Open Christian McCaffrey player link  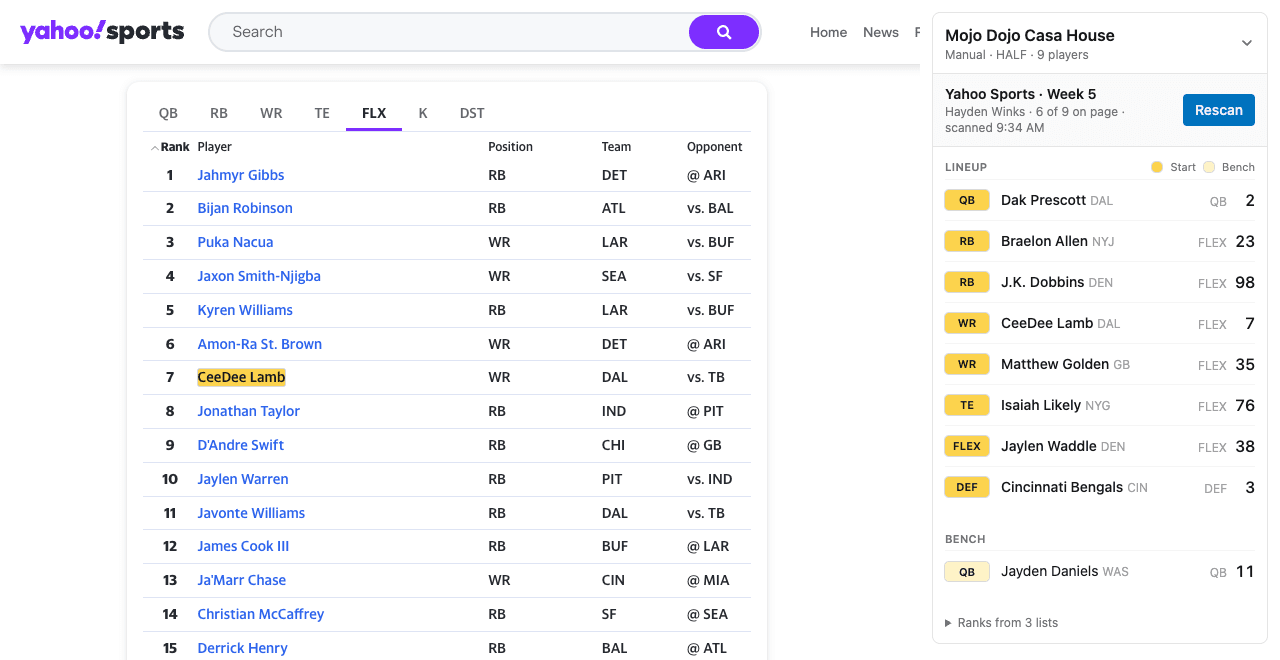(261, 614)
